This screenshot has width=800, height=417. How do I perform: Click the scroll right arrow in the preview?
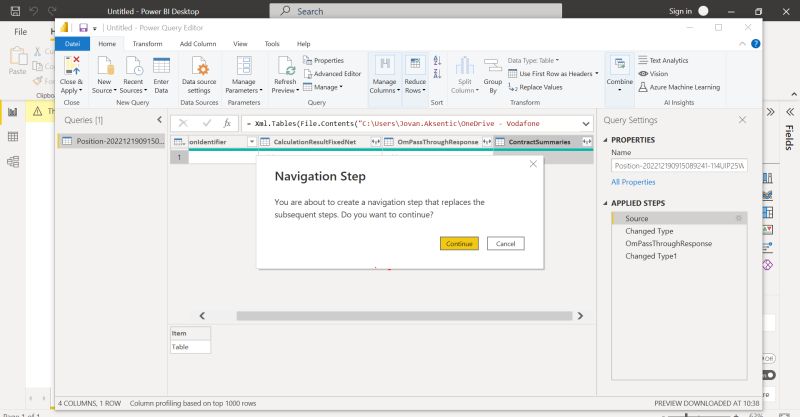click(x=580, y=316)
